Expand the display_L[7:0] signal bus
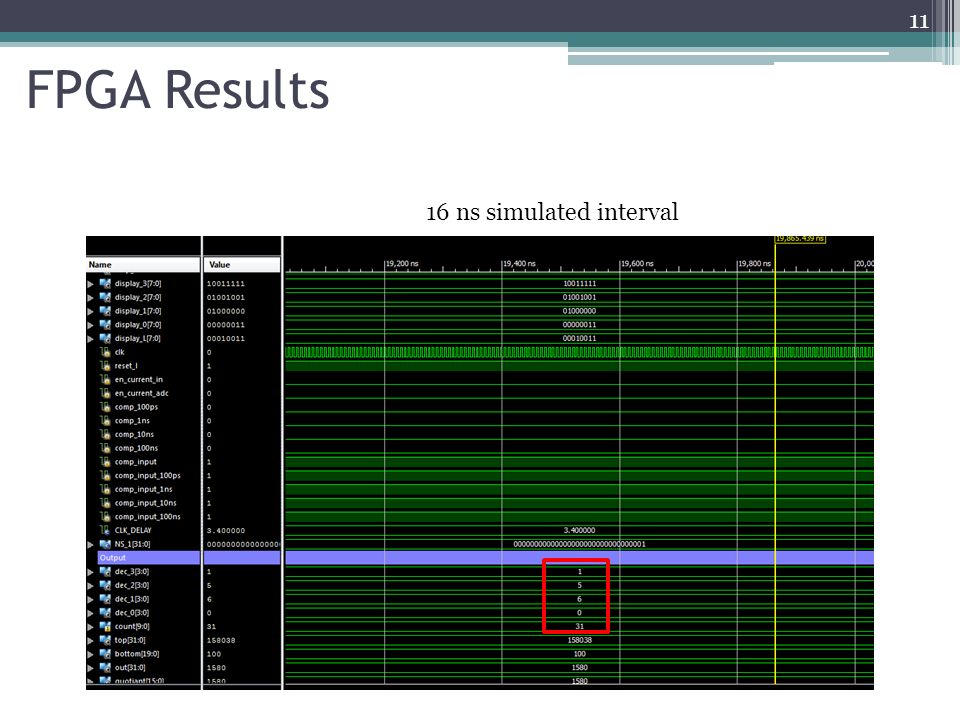This screenshot has height=720, width=960. (91, 339)
